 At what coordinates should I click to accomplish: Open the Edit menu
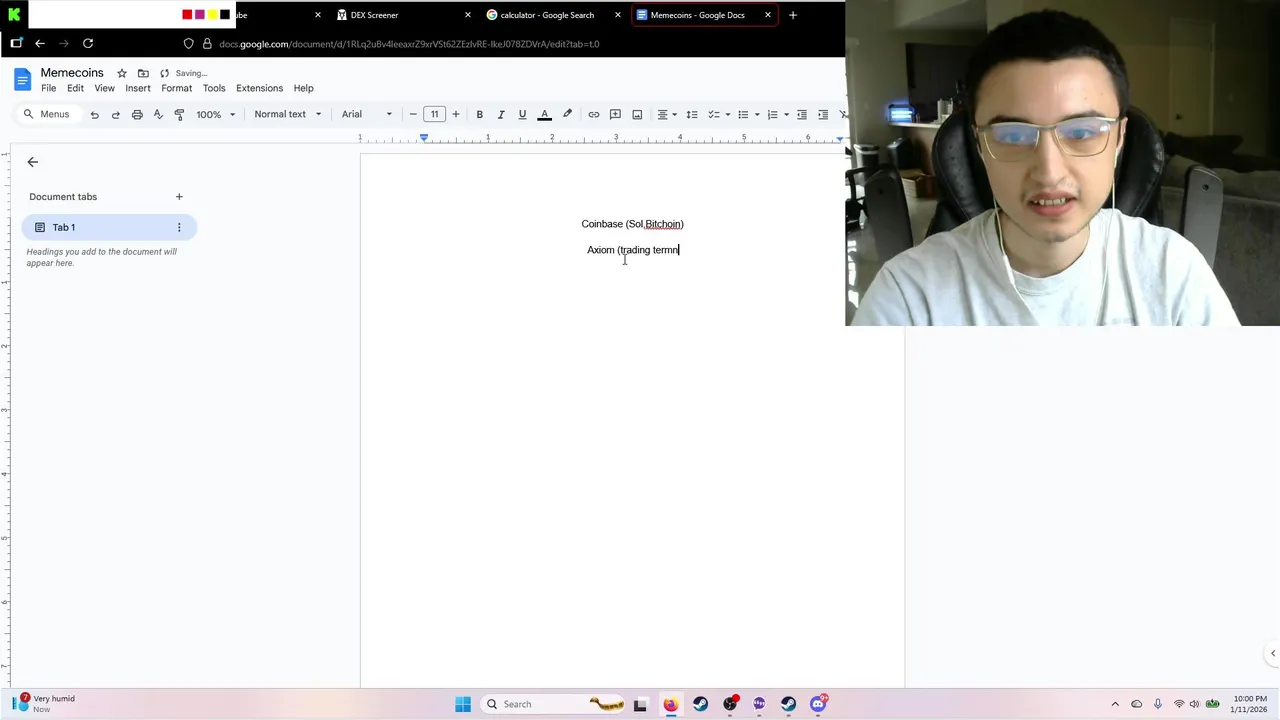click(x=75, y=88)
